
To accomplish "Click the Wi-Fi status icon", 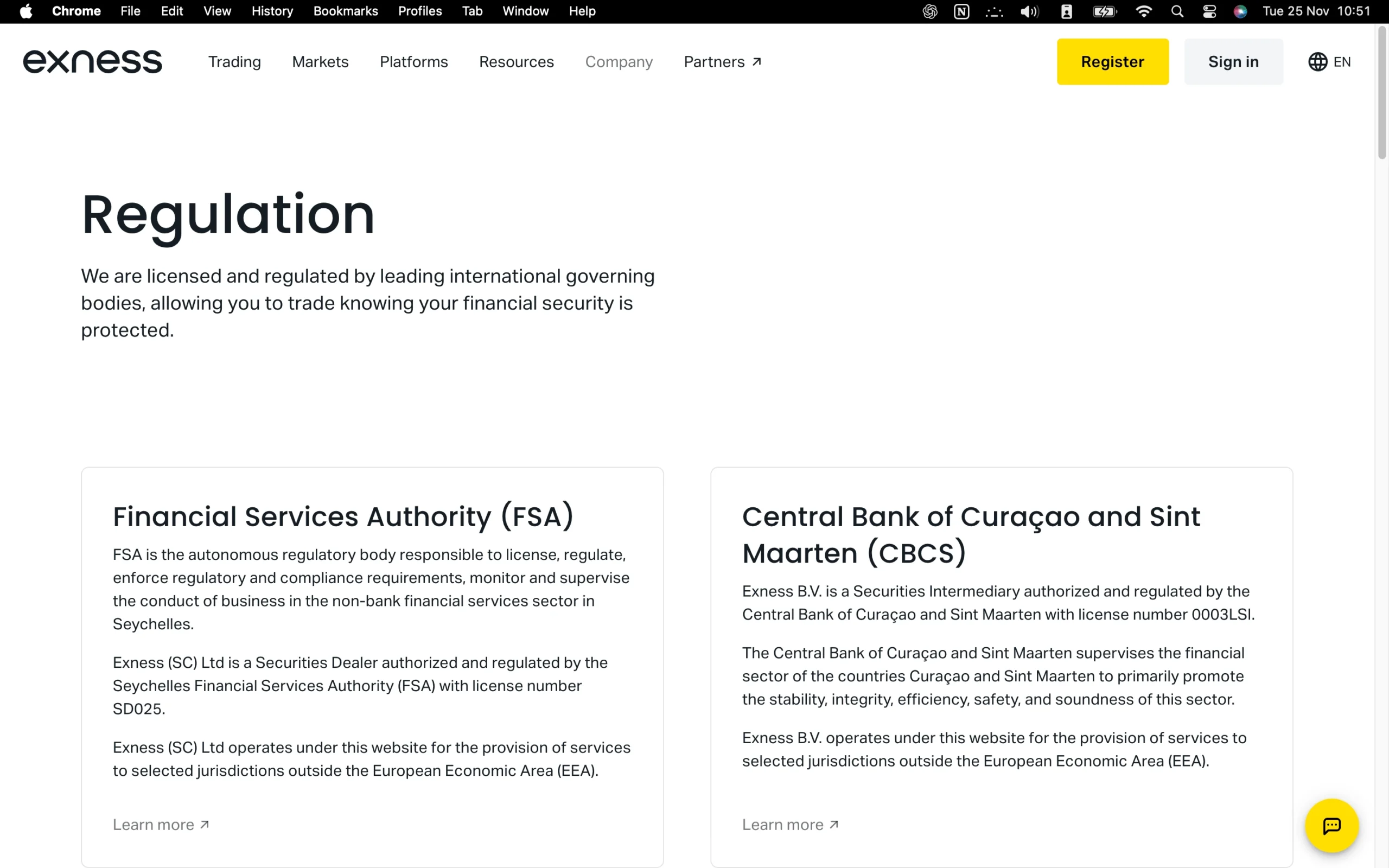I will pyautogui.click(x=1143, y=11).
